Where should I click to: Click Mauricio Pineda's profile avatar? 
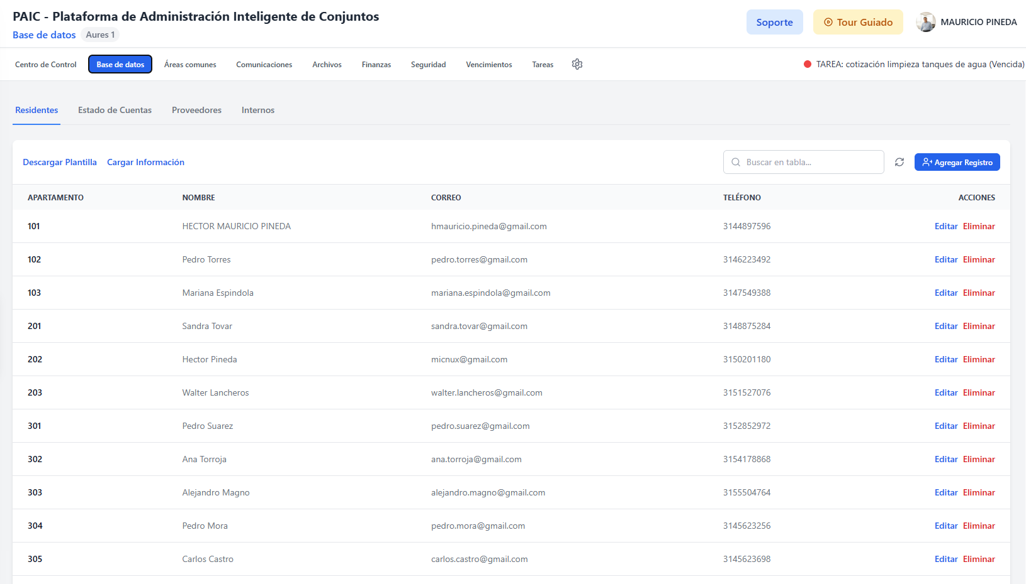(925, 22)
